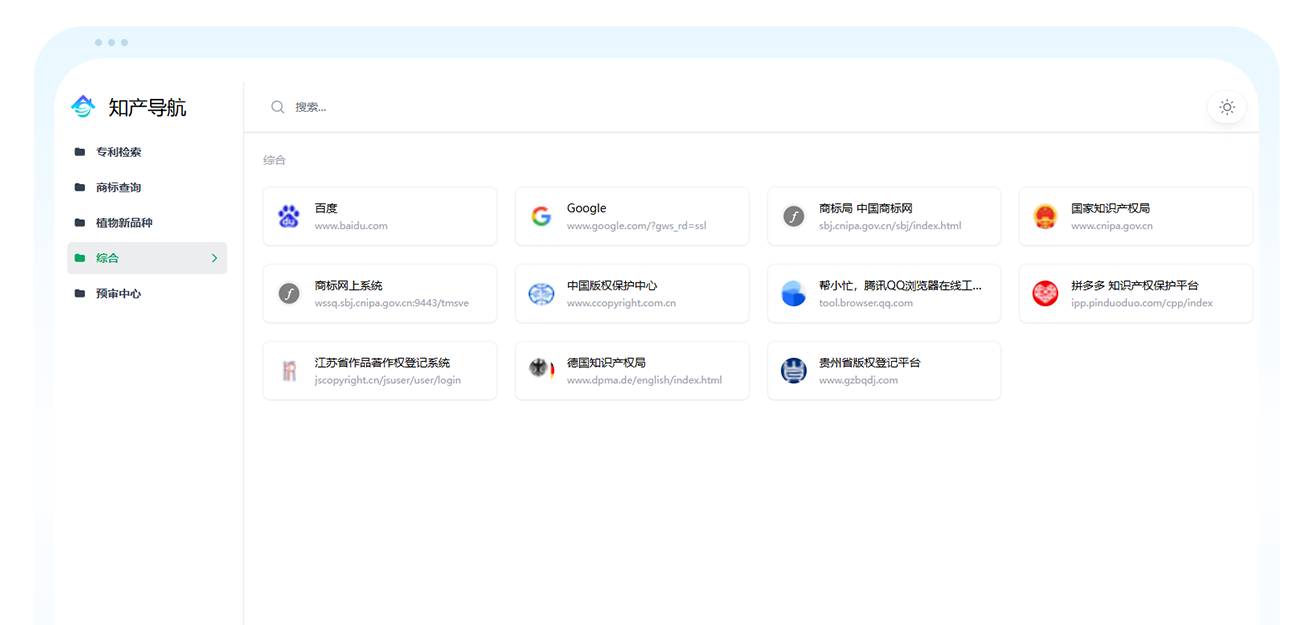Click the 国家知识产权局 national emblem icon
The image size is (1302, 625).
coord(1045,215)
